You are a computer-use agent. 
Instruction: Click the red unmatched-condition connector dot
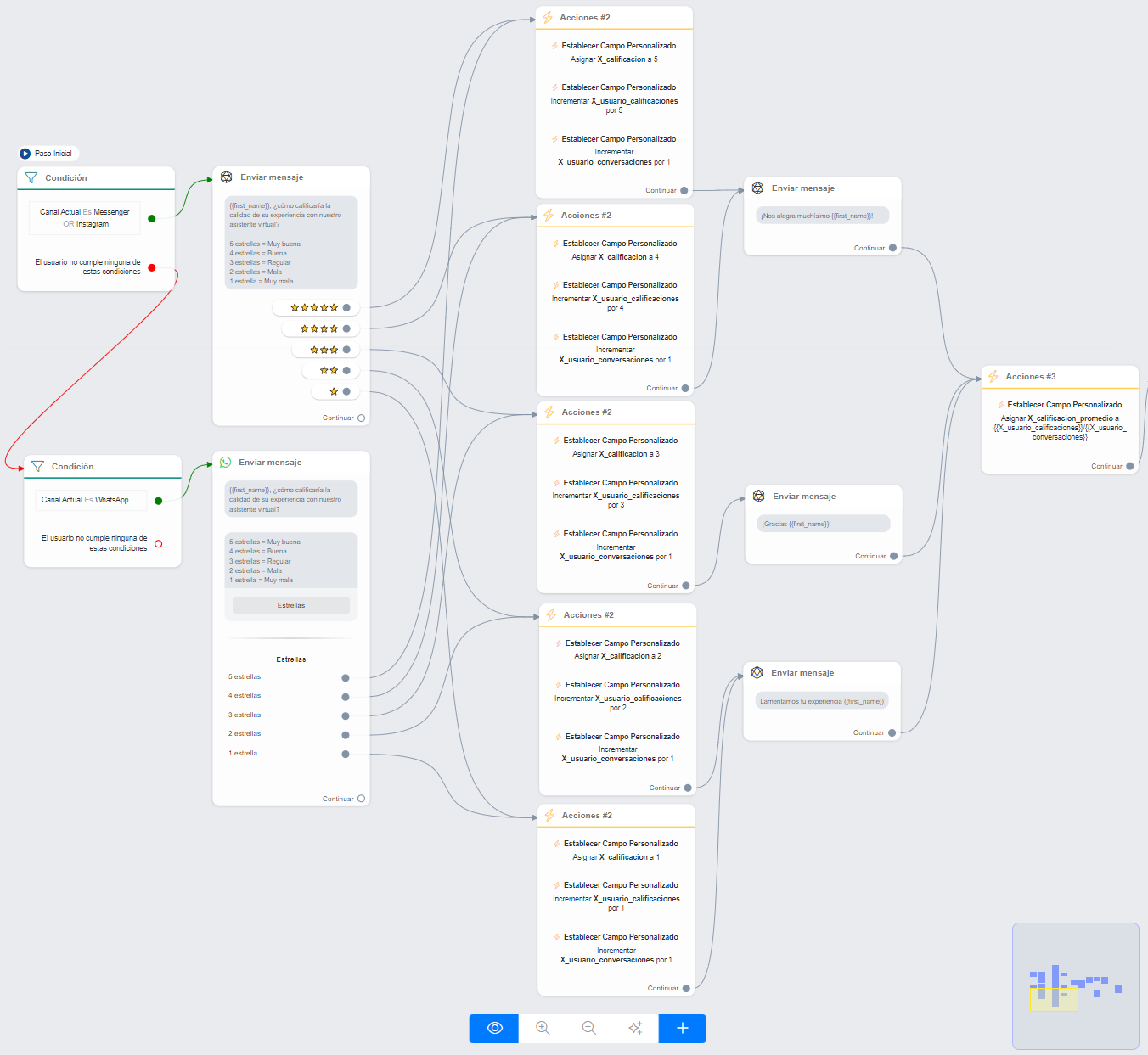[x=152, y=267]
